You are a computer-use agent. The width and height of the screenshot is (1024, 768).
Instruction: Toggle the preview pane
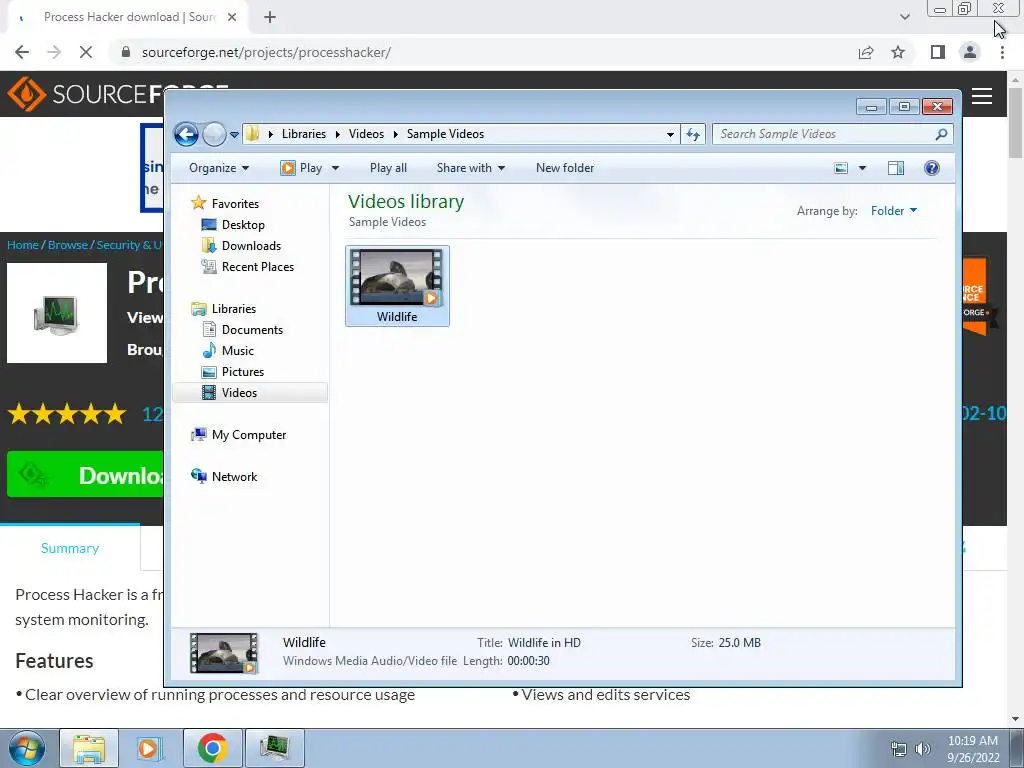[x=896, y=168]
